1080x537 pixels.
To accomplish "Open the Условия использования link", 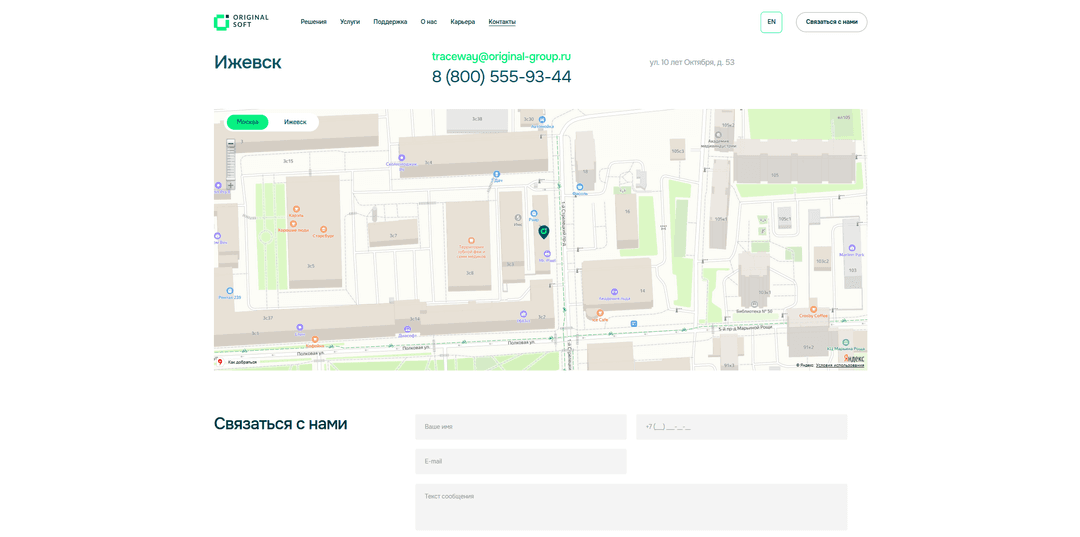I will [x=840, y=366].
